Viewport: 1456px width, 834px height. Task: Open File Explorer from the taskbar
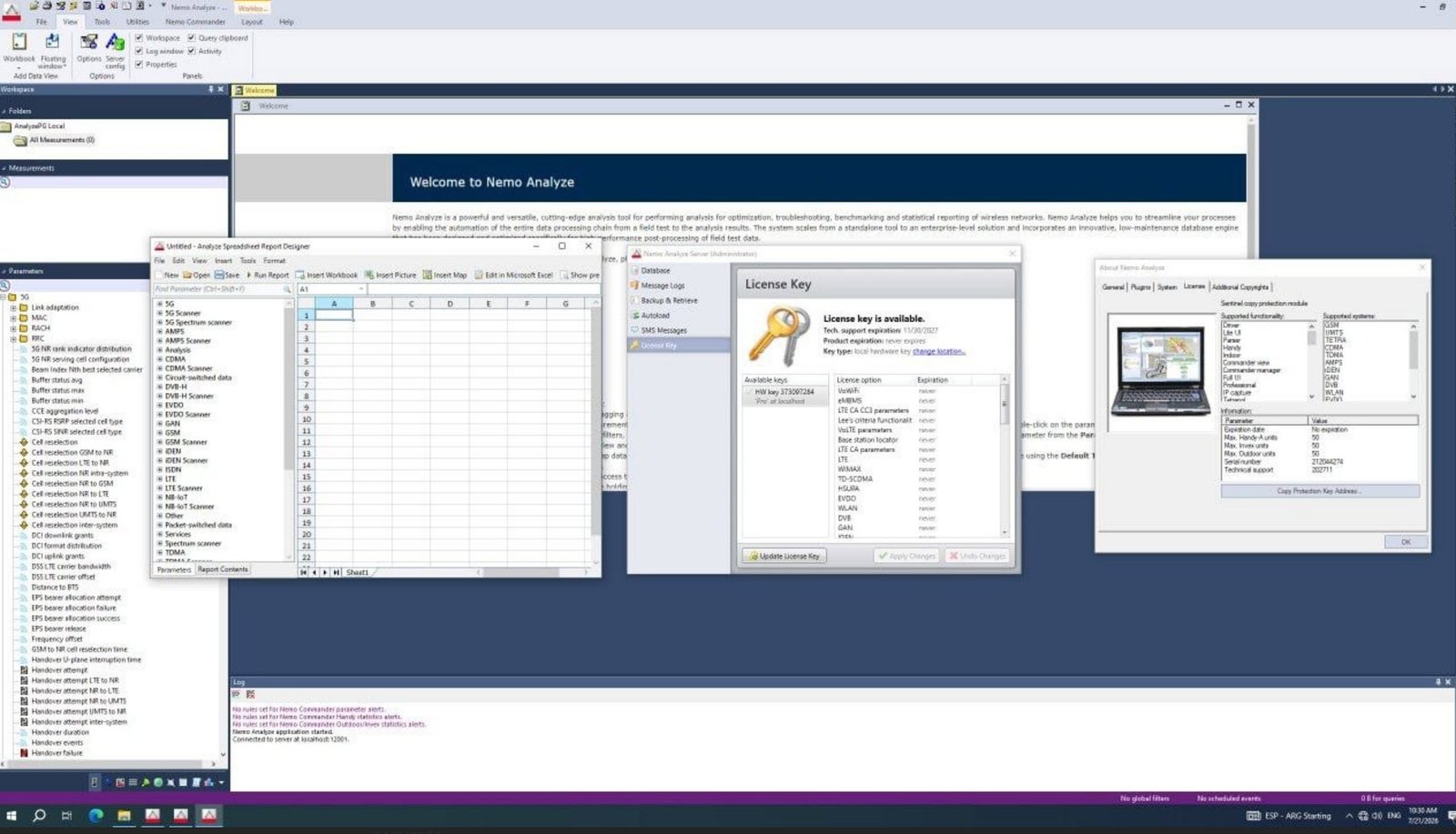tap(124, 816)
